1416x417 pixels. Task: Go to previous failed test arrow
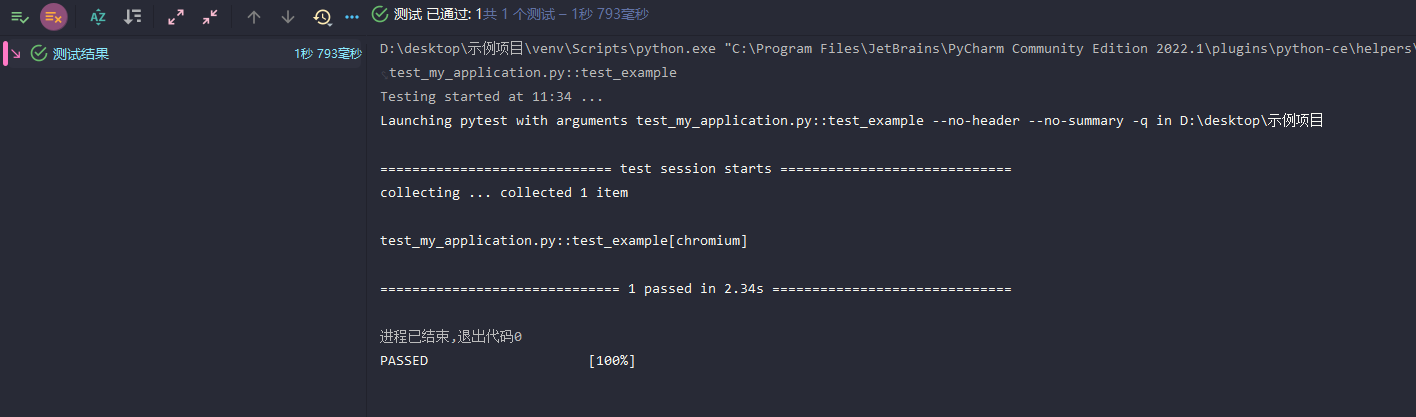coord(254,16)
